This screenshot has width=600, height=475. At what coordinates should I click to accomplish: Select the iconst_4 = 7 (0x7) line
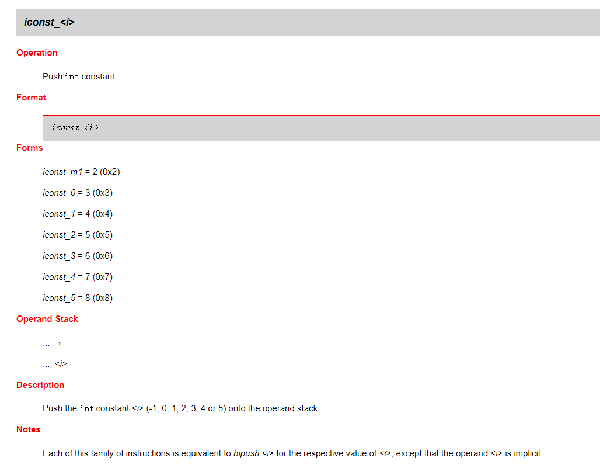[77, 277]
